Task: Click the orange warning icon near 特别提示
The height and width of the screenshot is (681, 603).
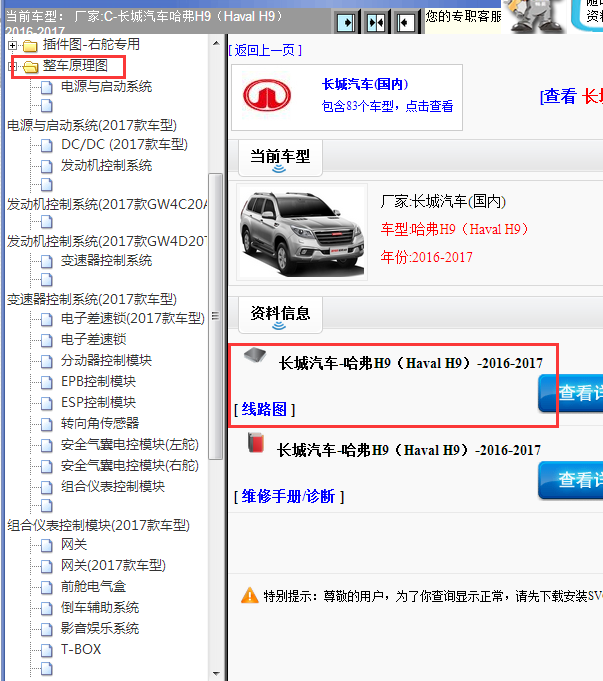Action: pyautogui.click(x=250, y=595)
